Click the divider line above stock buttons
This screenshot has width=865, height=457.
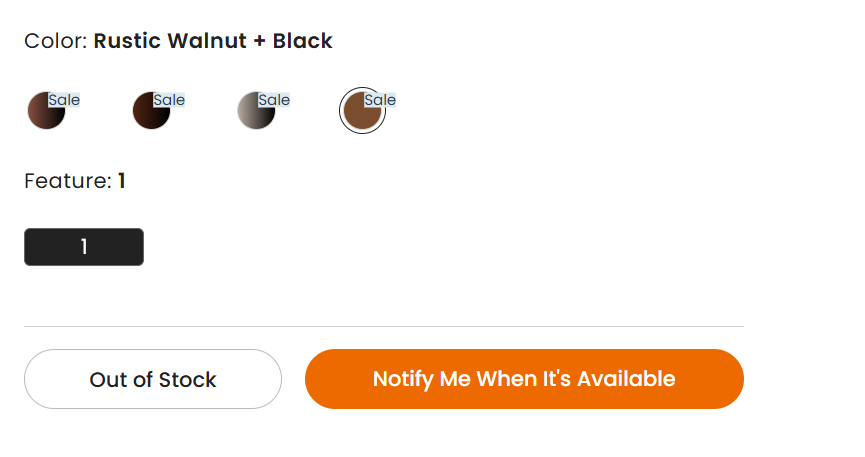pos(384,326)
